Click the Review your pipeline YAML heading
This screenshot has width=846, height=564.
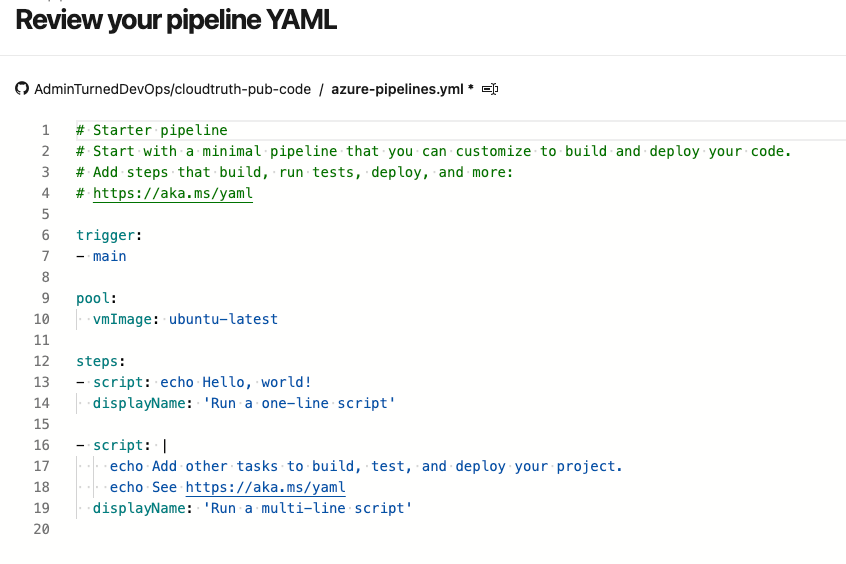coord(176,21)
